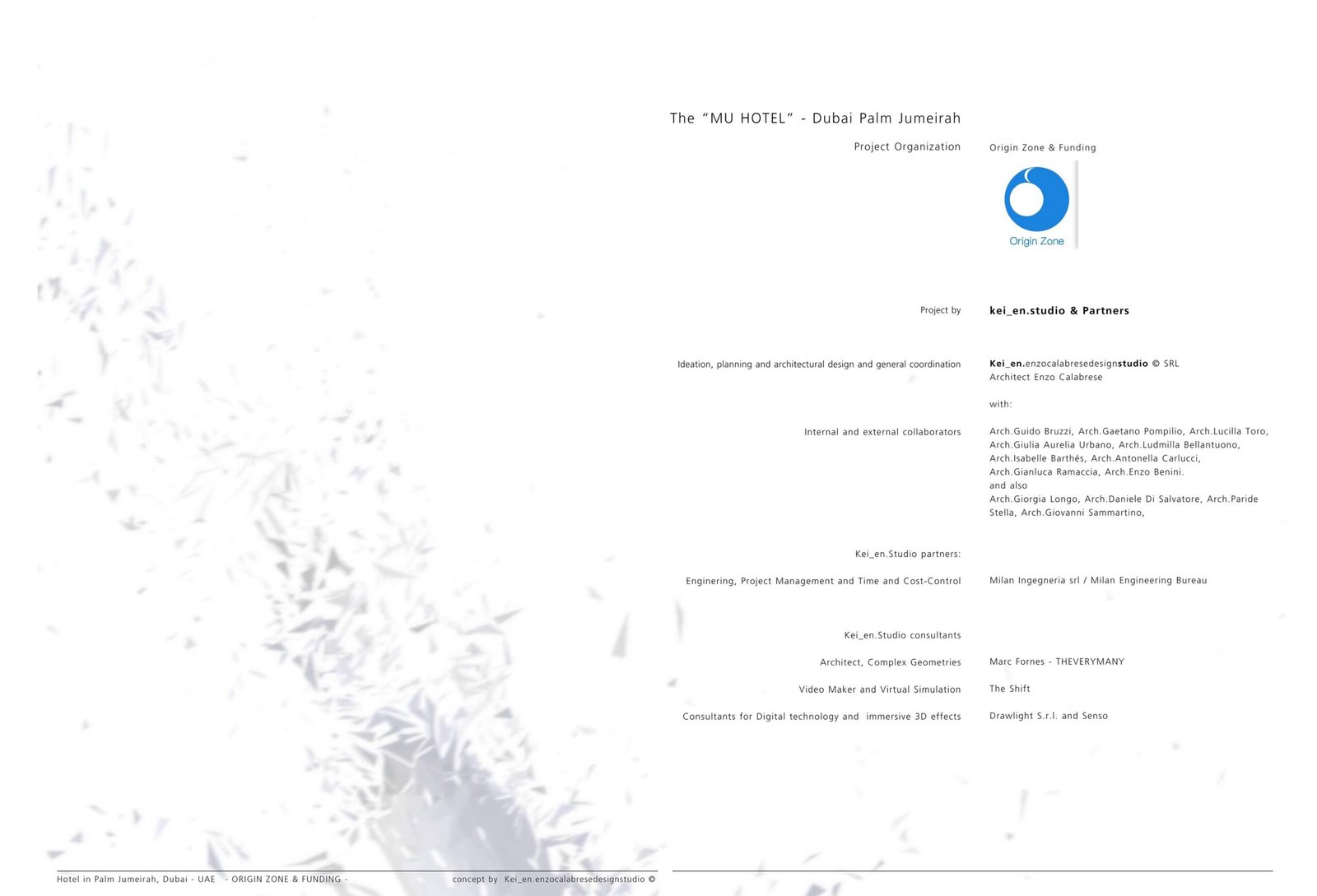Viewport: 1317px width, 896px height.
Task: Click the 'Origin Zone' text beneath the logo
Action: click(x=1036, y=241)
